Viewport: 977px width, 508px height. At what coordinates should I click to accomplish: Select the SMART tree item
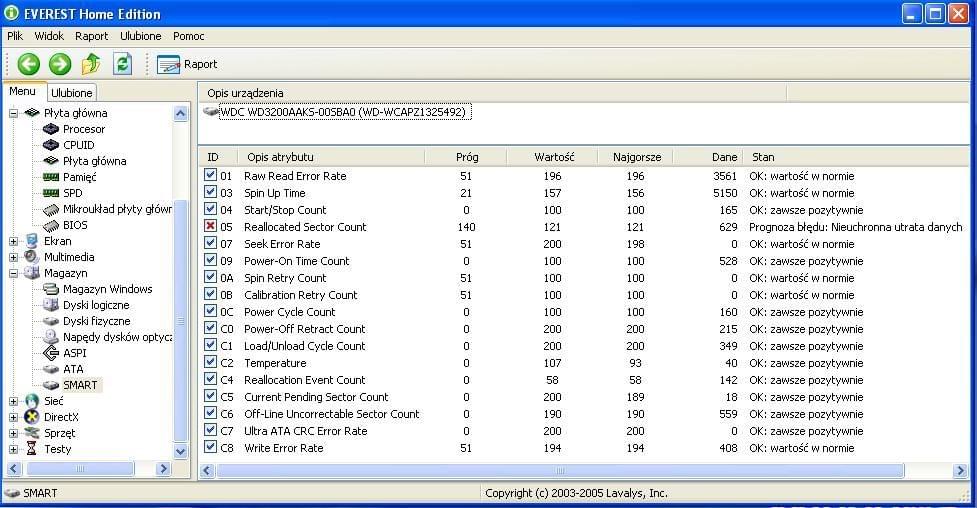coord(80,385)
